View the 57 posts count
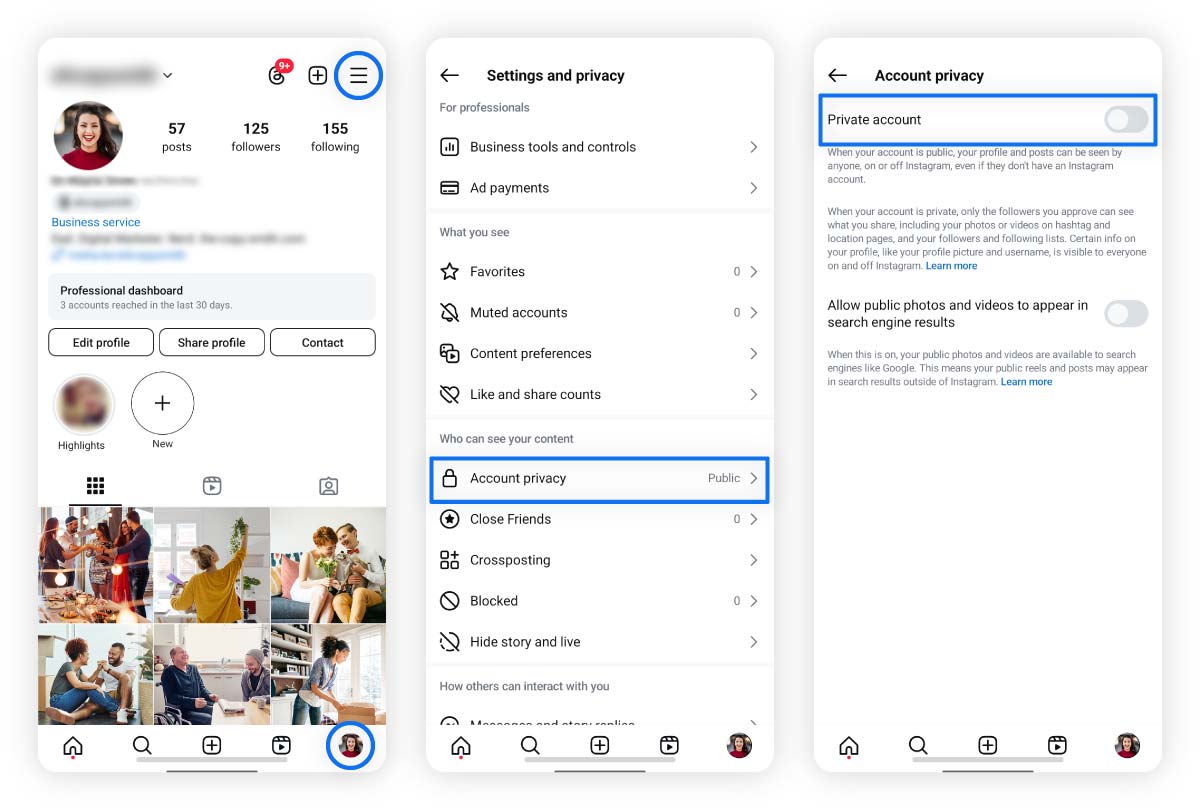 coord(176,137)
